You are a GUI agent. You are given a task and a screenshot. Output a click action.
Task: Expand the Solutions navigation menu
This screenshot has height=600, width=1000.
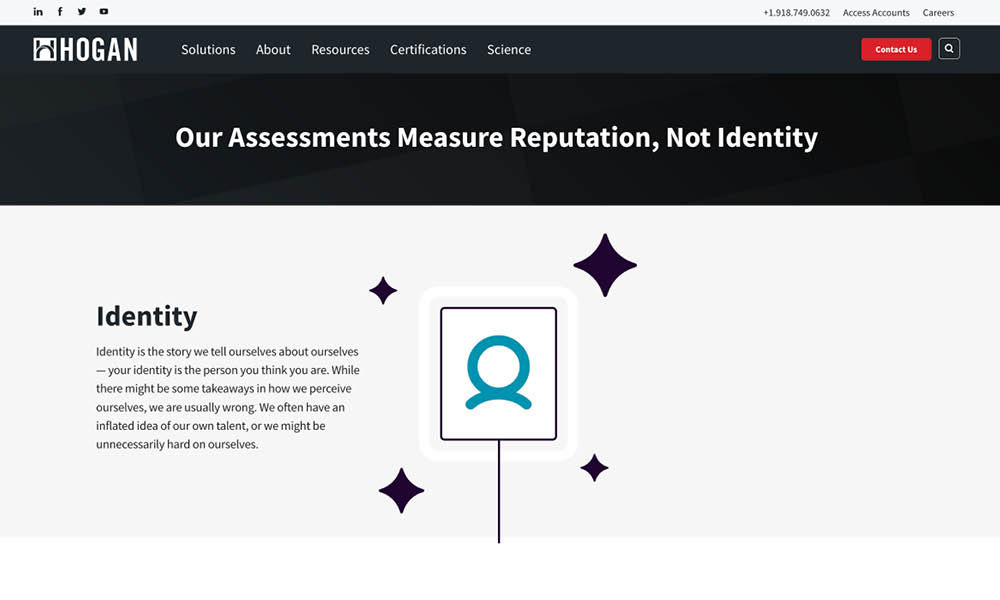coord(208,49)
